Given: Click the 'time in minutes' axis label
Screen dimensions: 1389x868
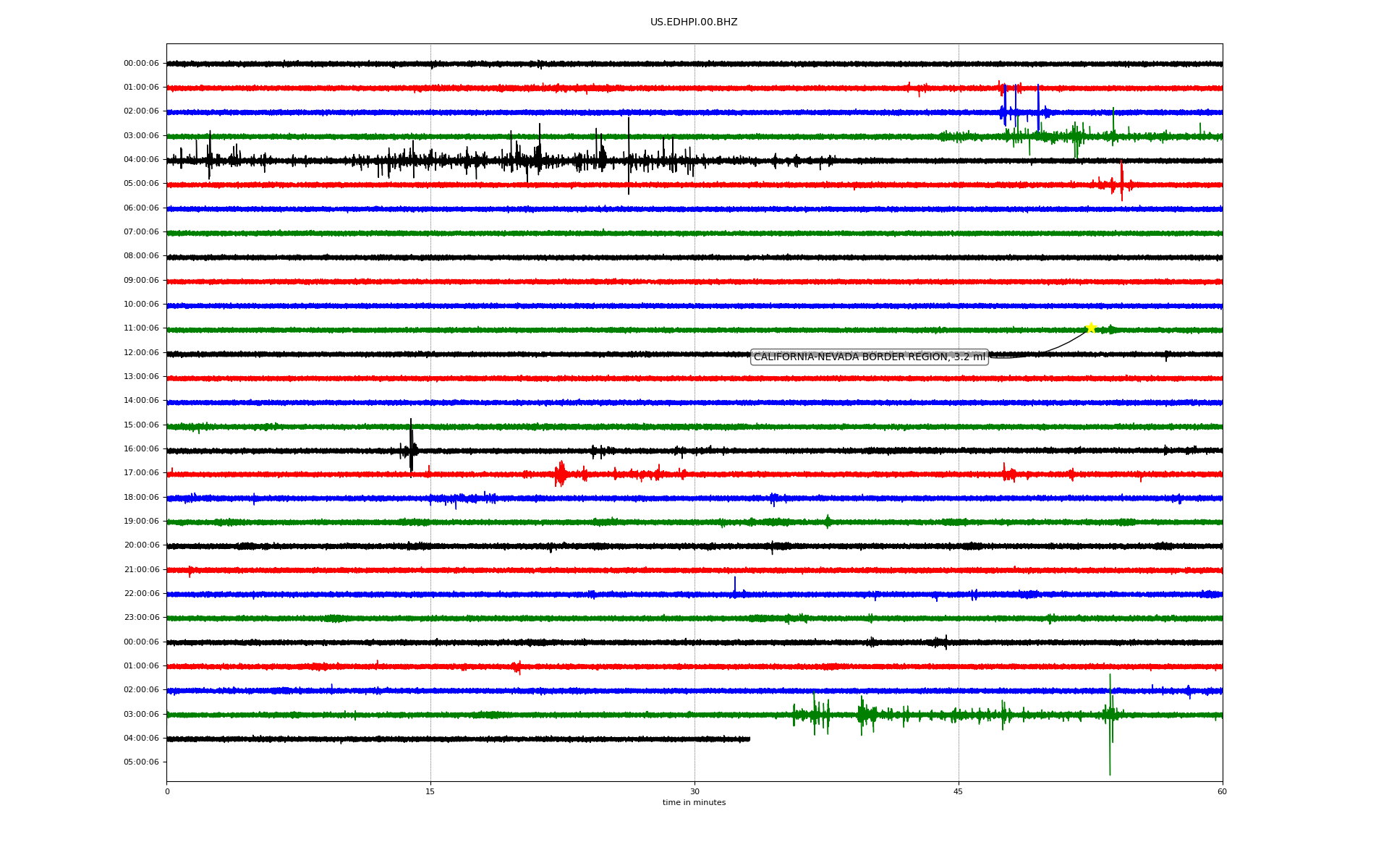Looking at the screenshot, I should (694, 803).
